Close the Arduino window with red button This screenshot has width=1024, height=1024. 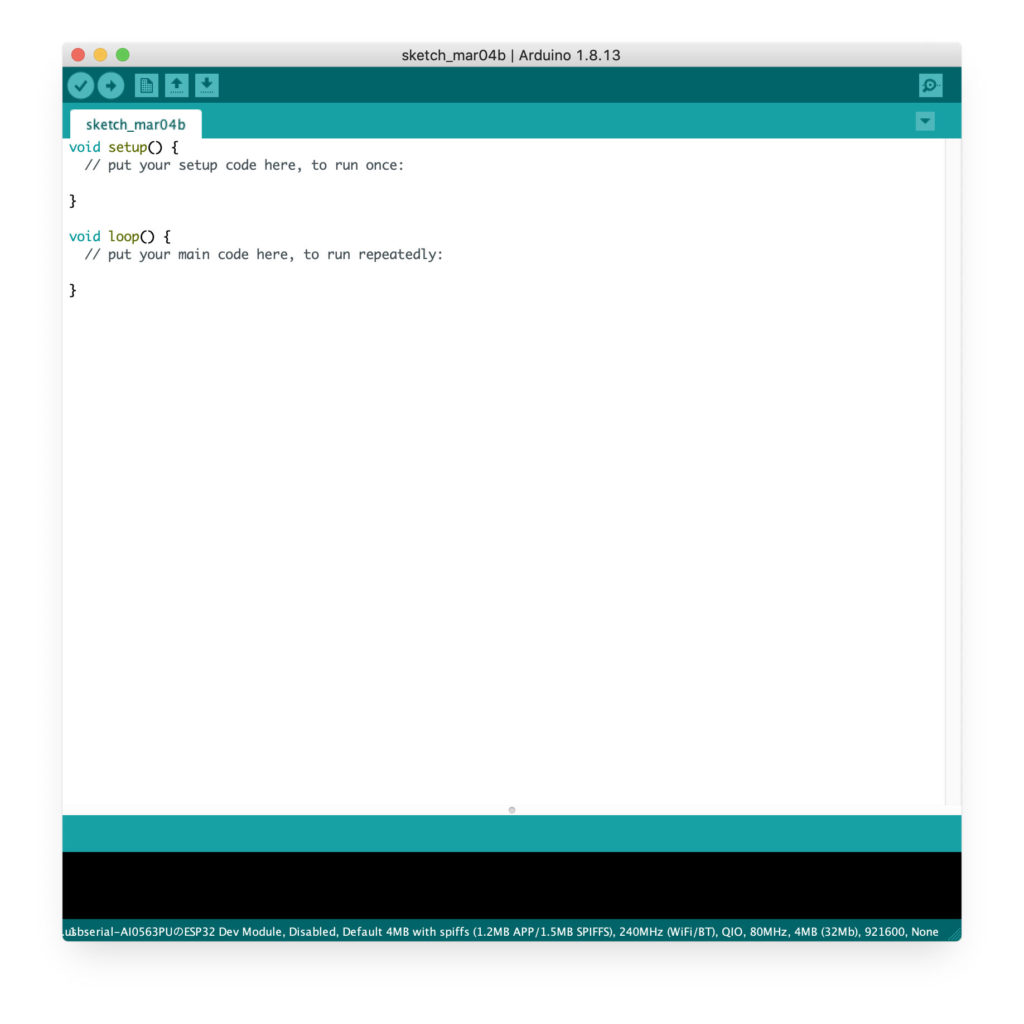(x=78, y=55)
